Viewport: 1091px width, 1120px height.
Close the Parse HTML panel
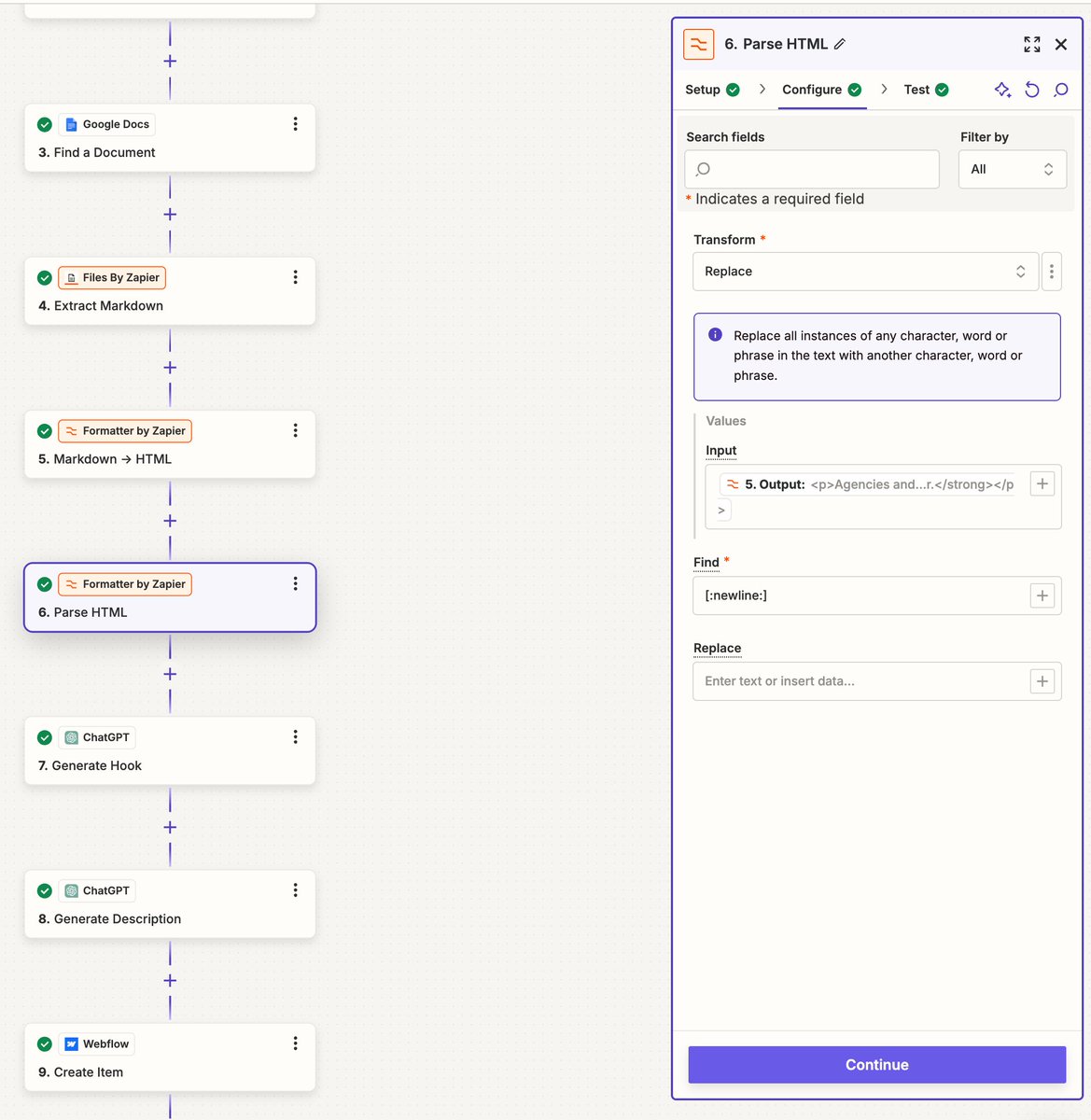[x=1061, y=44]
